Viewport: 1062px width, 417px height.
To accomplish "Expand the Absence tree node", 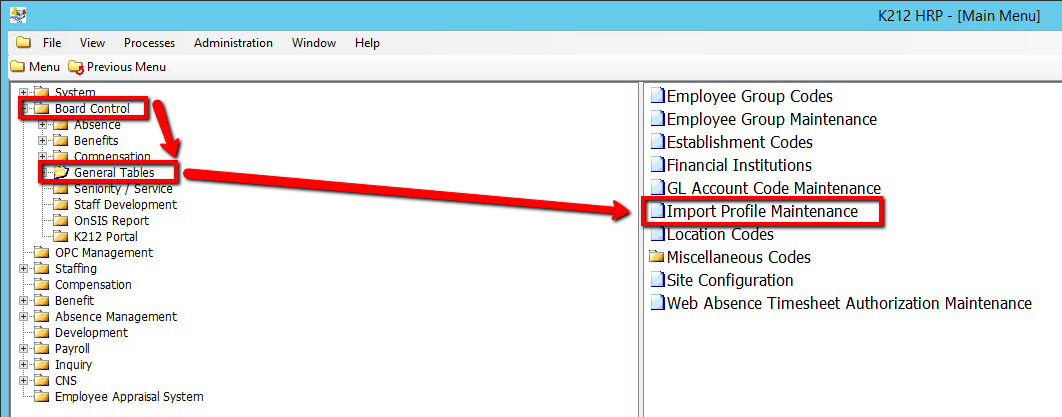I will point(42,125).
